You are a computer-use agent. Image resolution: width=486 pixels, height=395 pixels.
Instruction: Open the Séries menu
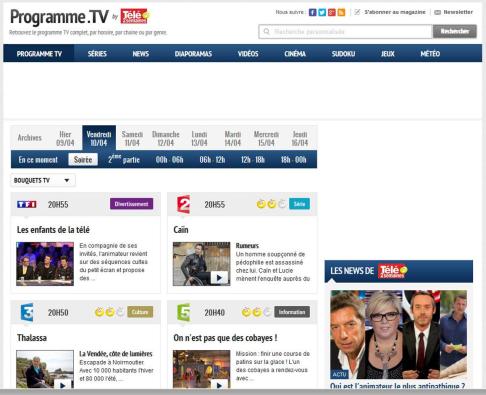(97, 54)
